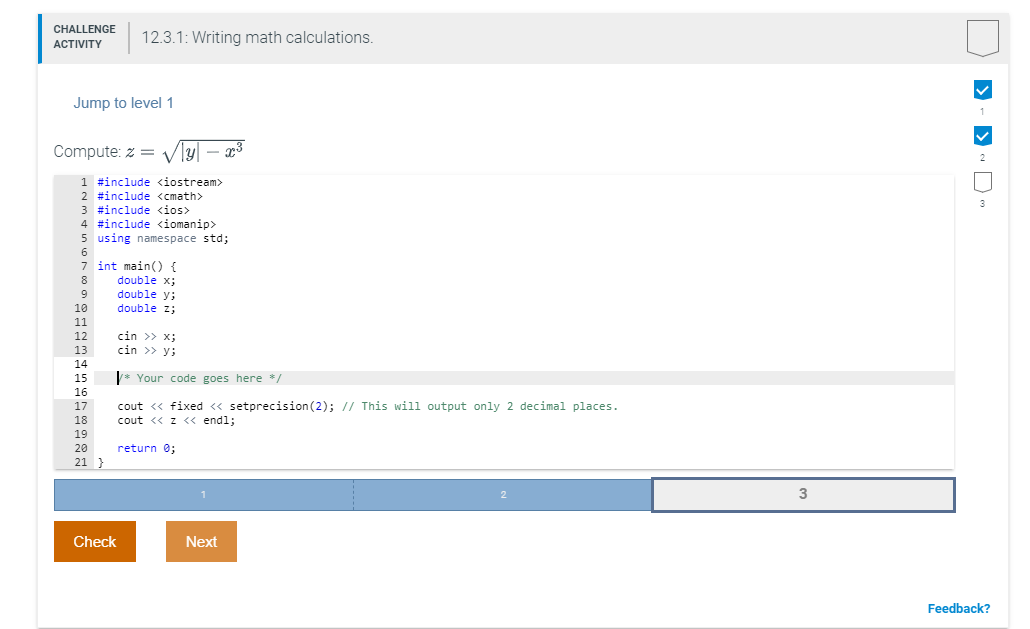
Task: Select the highlighted segment 3 of the progress bar
Action: 803,494
